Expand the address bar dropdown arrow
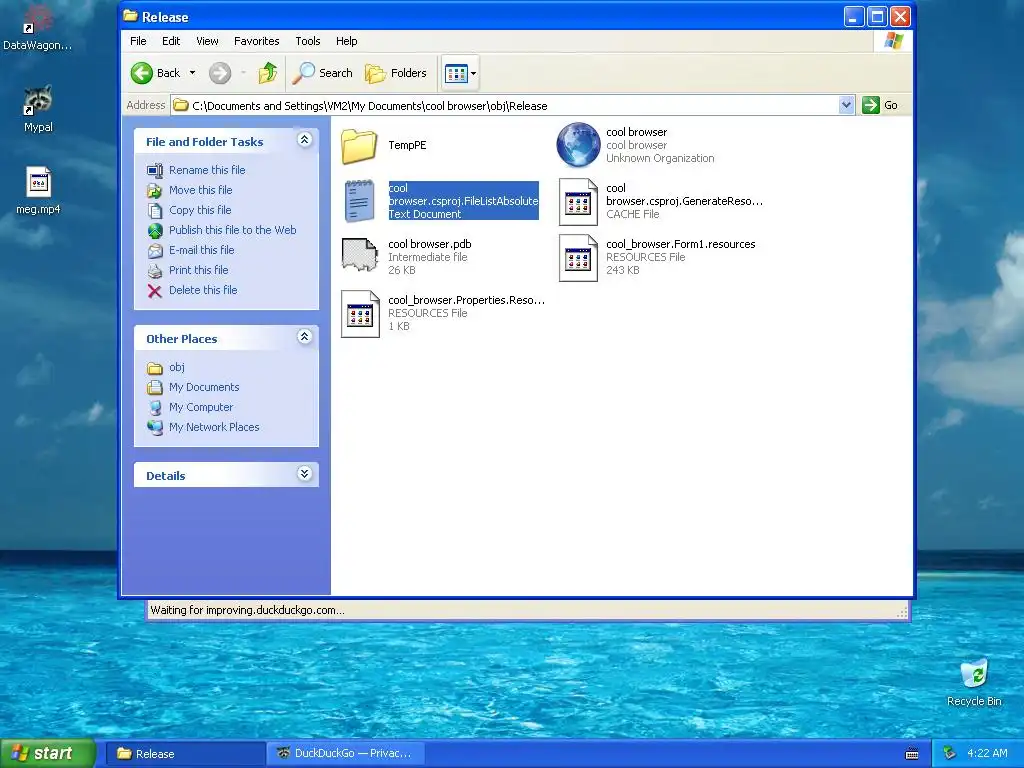1024x768 pixels. pos(846,105)
